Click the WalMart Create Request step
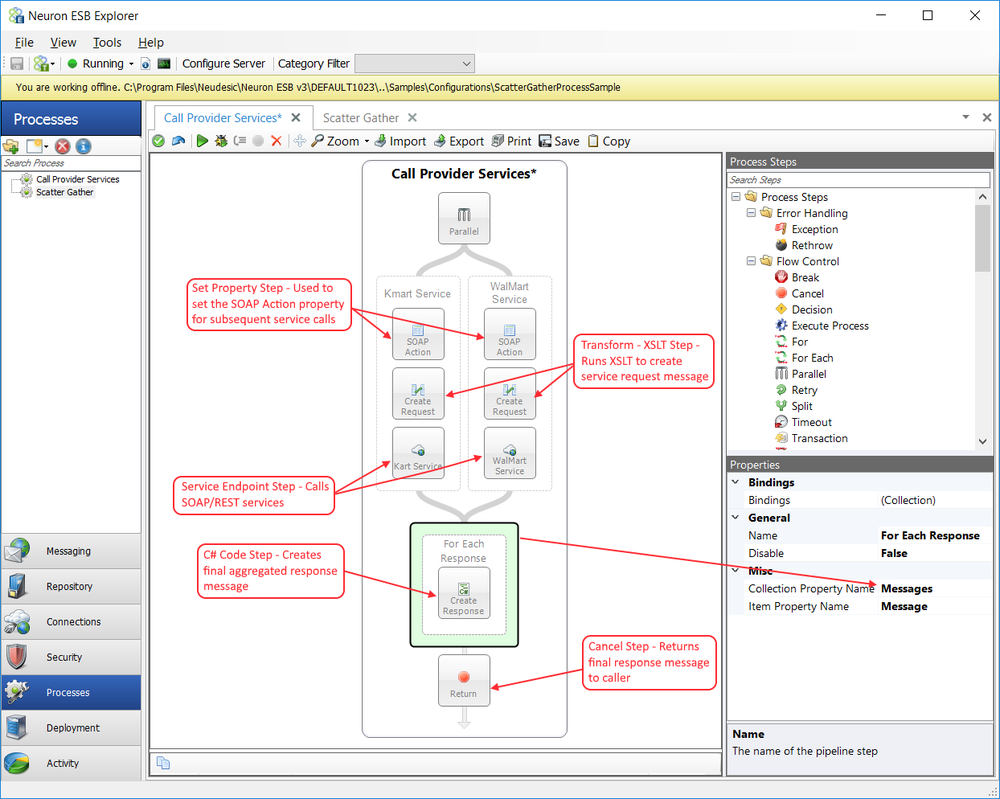Screen dimensions: 1000x799 pyautogui.click(x=510, y=393)
